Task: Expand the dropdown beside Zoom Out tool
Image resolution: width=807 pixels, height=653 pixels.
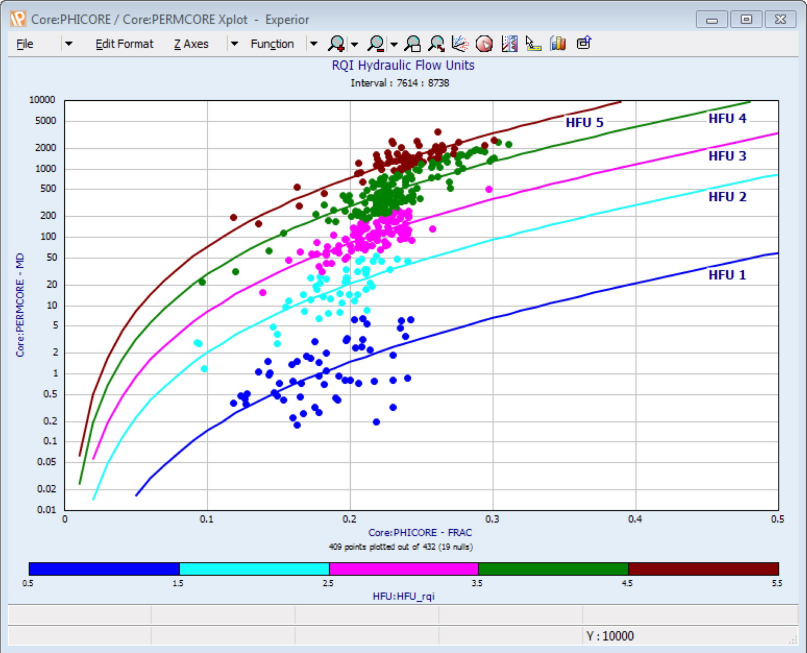Action: tap(392, 43)
